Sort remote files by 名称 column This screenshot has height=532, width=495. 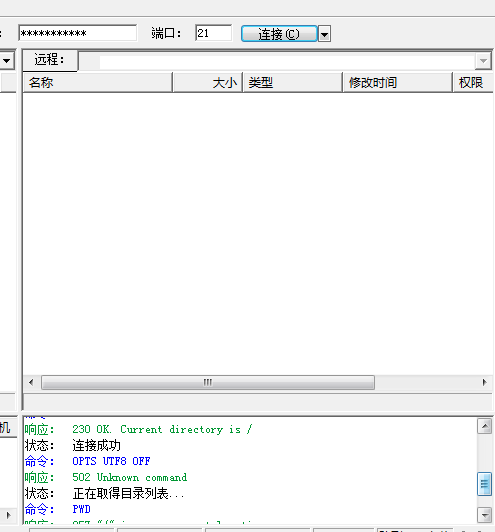click(x=98, y=82)
